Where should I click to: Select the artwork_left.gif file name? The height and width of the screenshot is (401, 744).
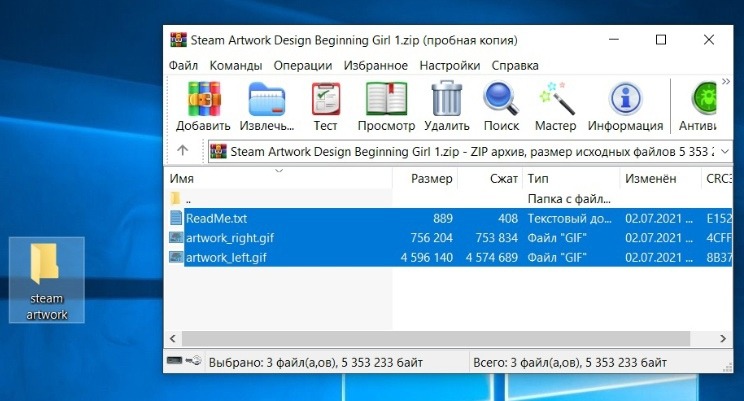[x=226, y=258]
